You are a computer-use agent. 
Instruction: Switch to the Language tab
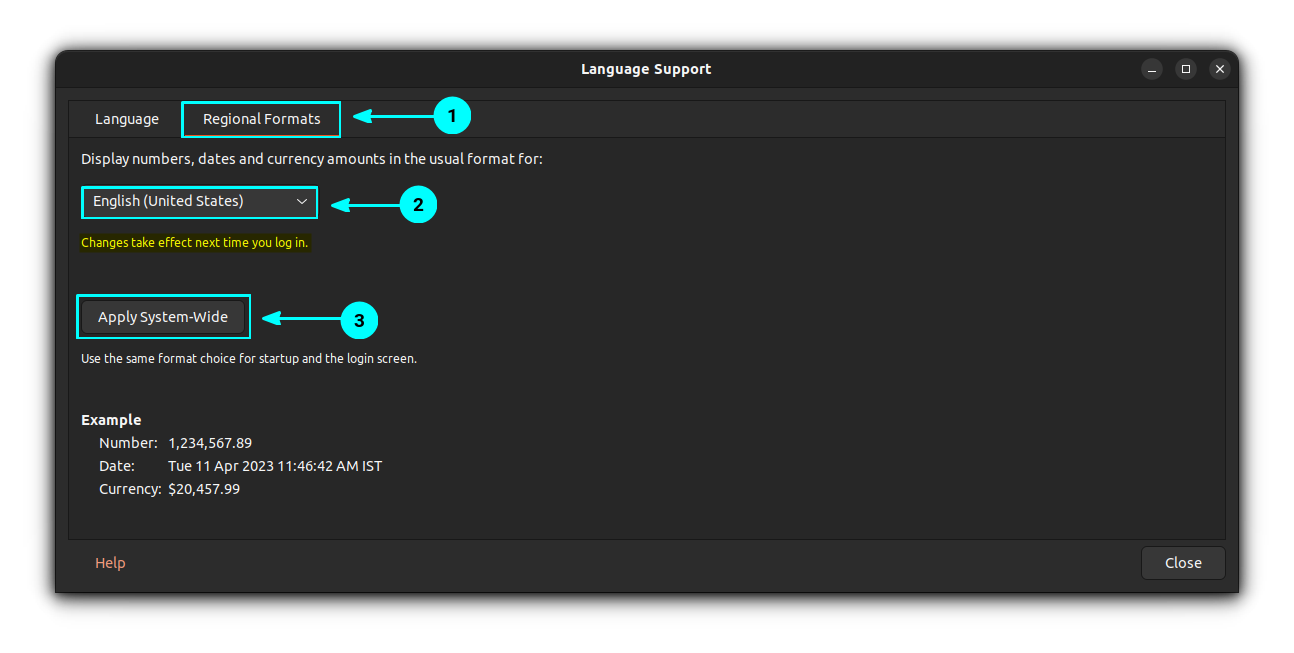126,118
